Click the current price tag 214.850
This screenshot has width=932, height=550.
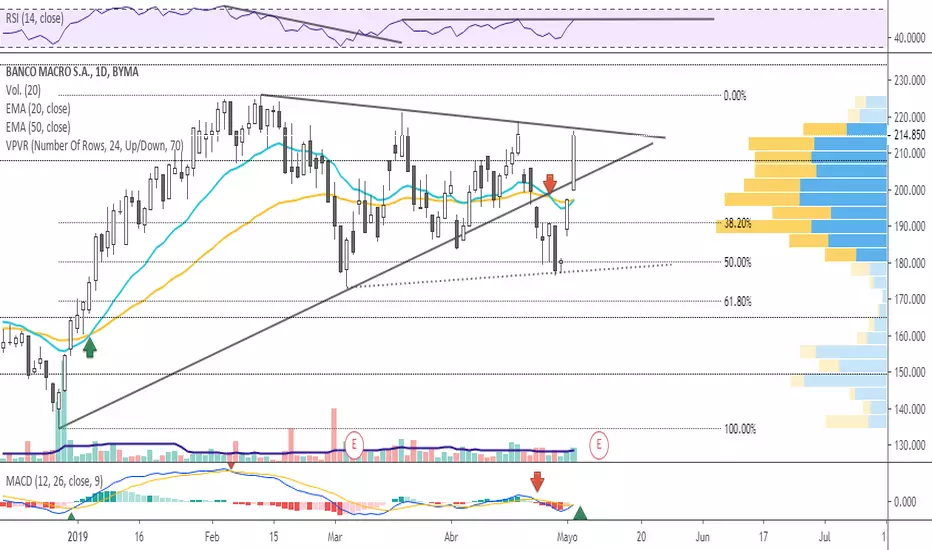point(909,135)
